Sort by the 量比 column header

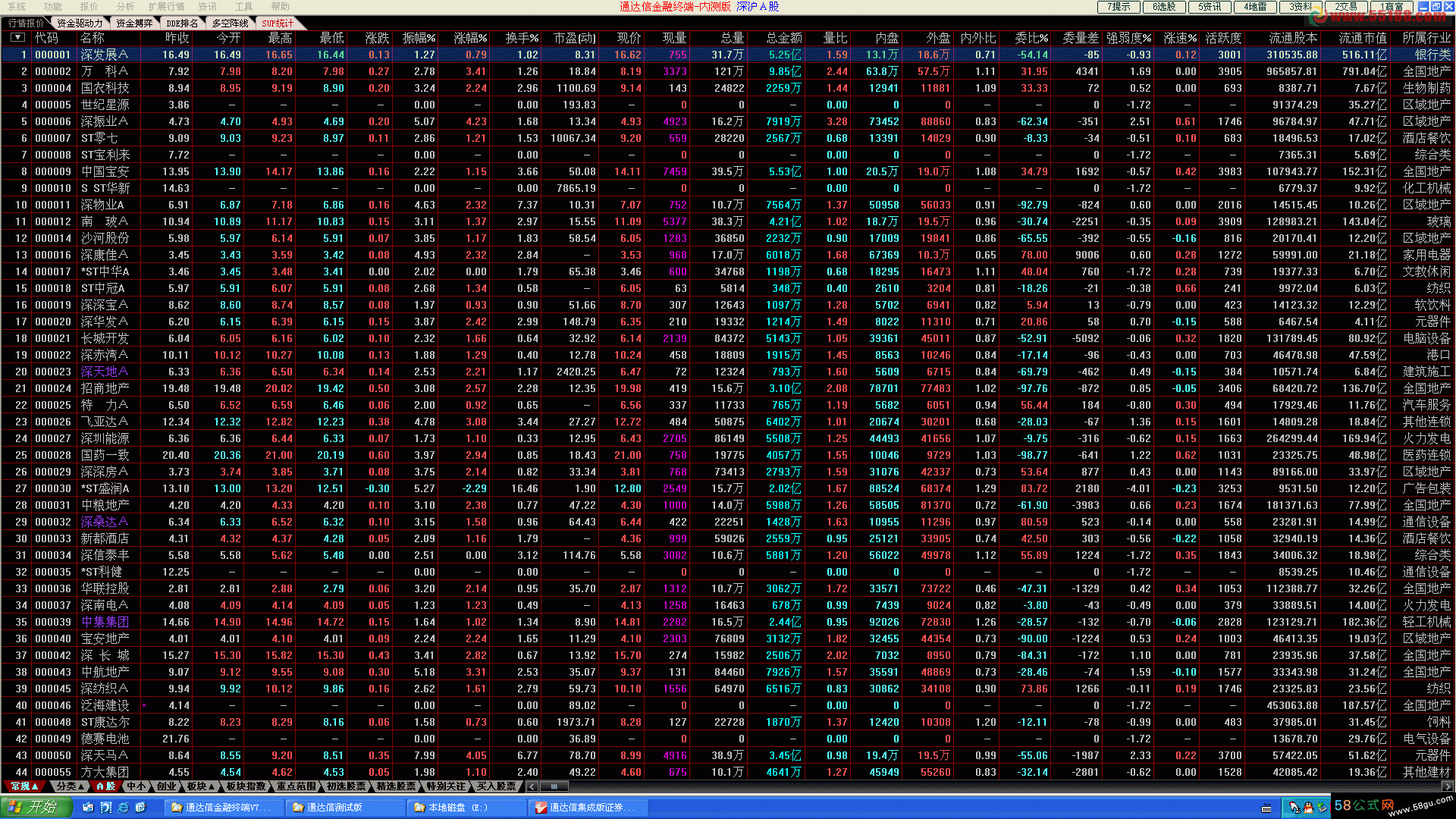(x=835, y=37)
